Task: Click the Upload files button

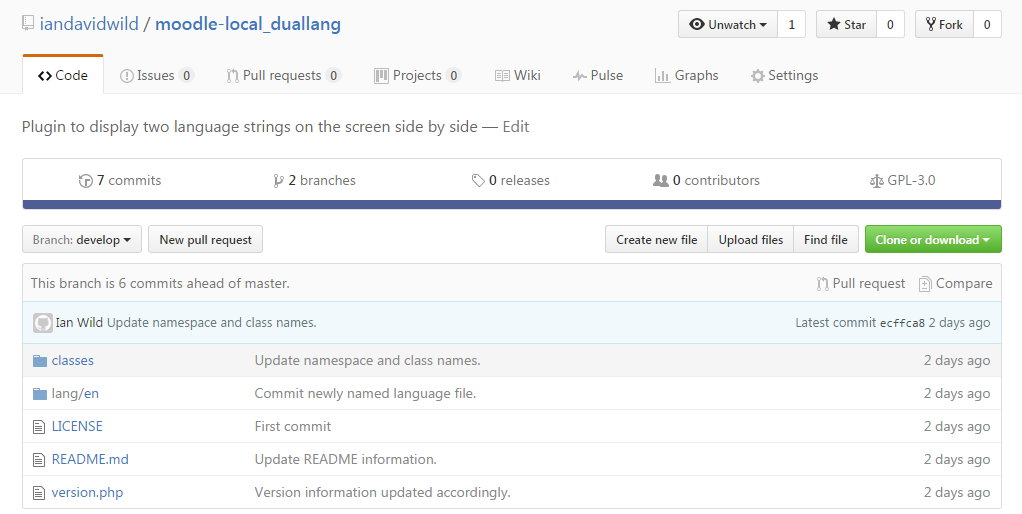Action: click(x=750, y=240)
